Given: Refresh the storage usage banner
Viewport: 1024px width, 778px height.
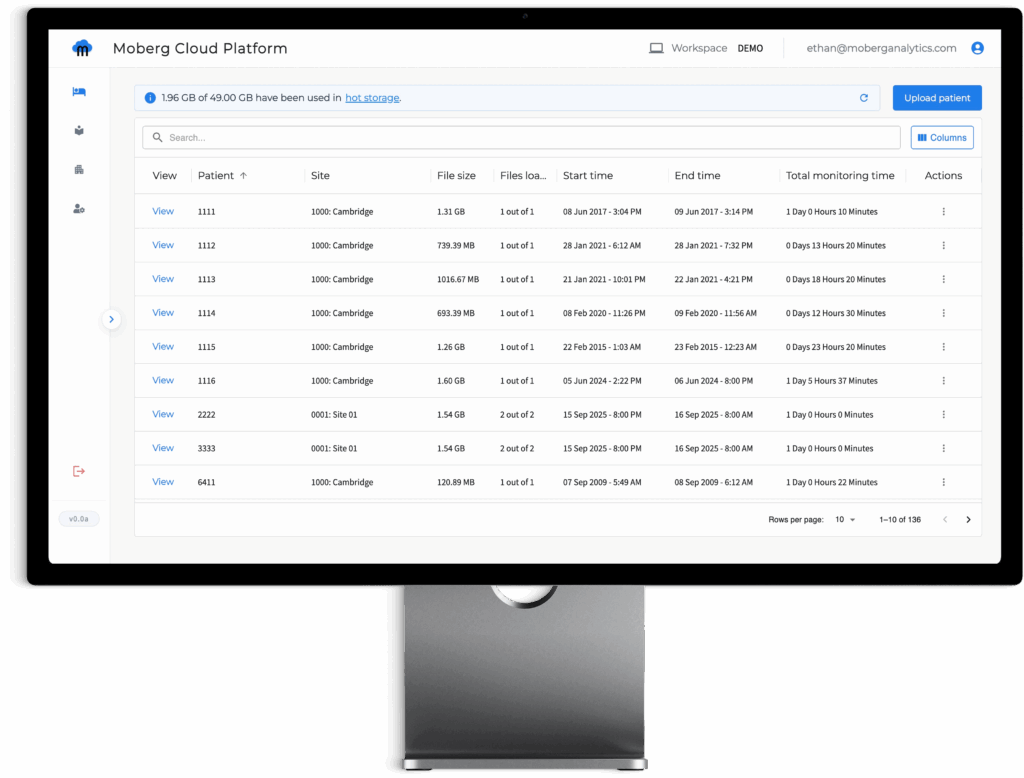Looking at the screenshot, I should 863,97.
